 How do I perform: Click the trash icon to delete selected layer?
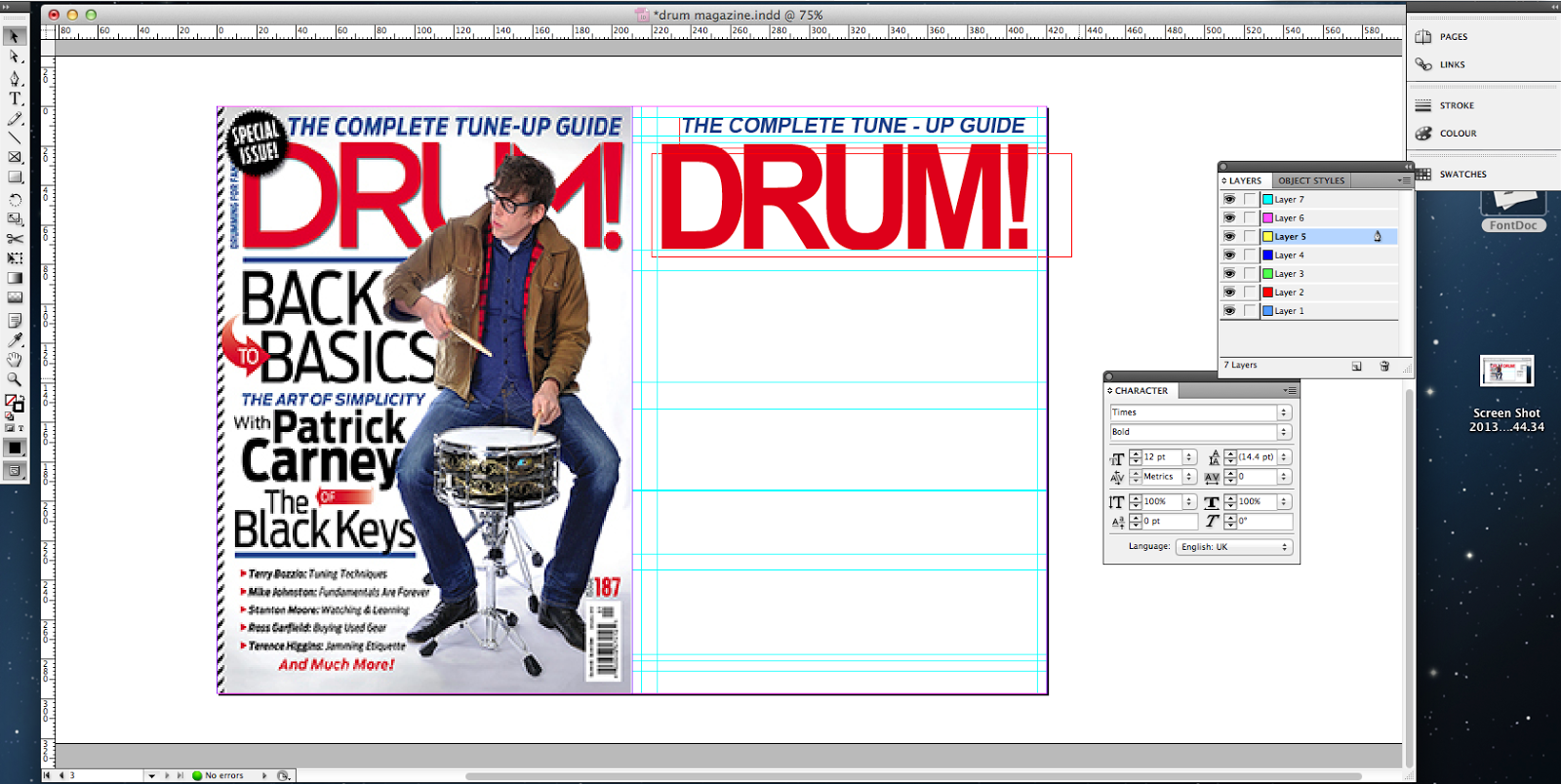click(1383, 366)
